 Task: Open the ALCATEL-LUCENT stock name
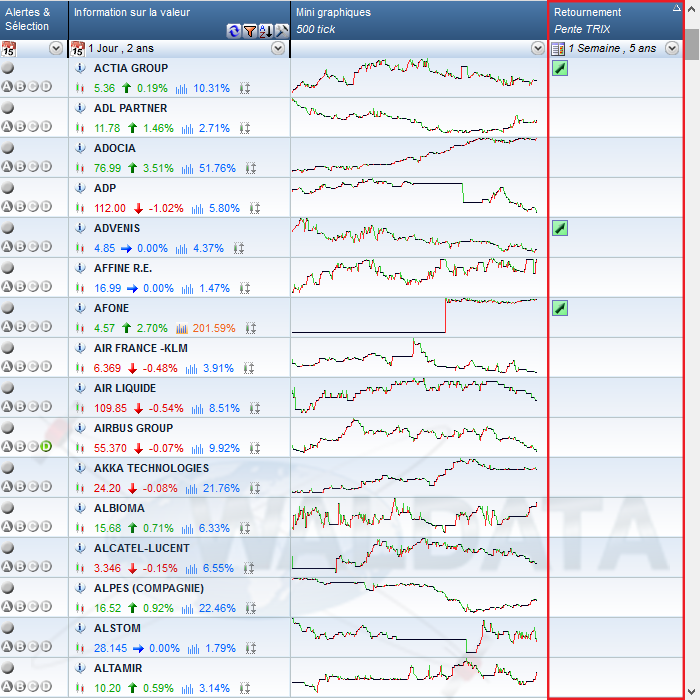click(142, 548)
